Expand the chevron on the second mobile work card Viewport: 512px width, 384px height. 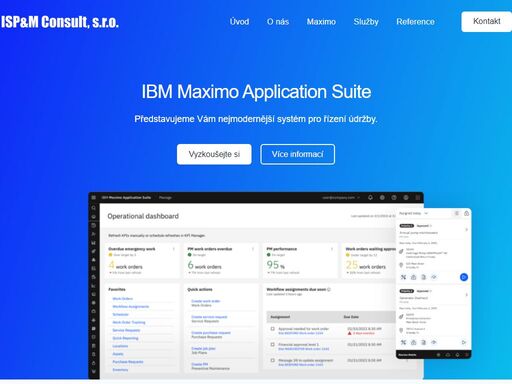point(466,295)
